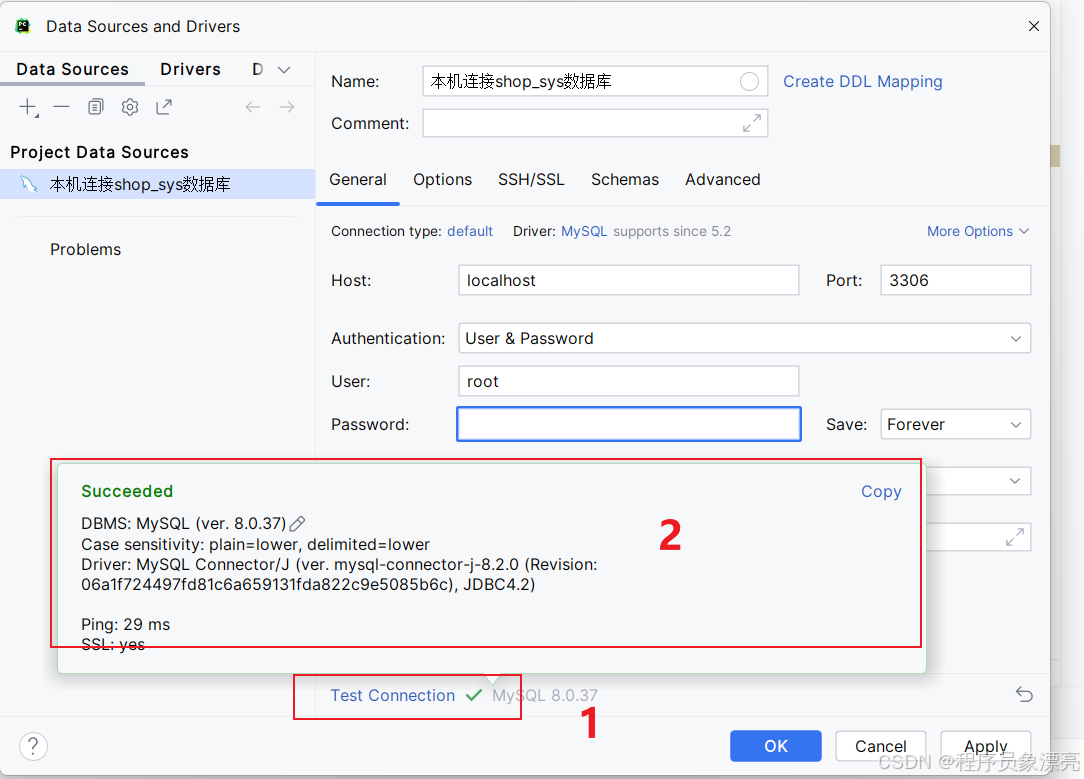The width and height of the screenshot is (1084, 779).
Task: Navigate back with left arrow icon
Action: coord(253,107)
